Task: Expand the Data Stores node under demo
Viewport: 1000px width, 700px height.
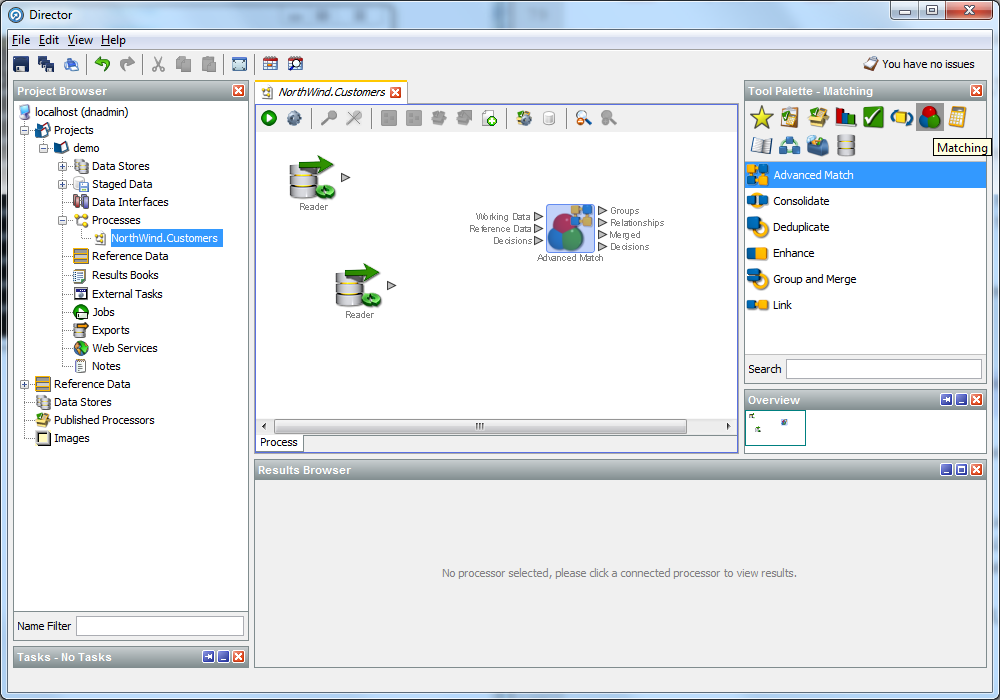Action: click(x=62, y=166)
